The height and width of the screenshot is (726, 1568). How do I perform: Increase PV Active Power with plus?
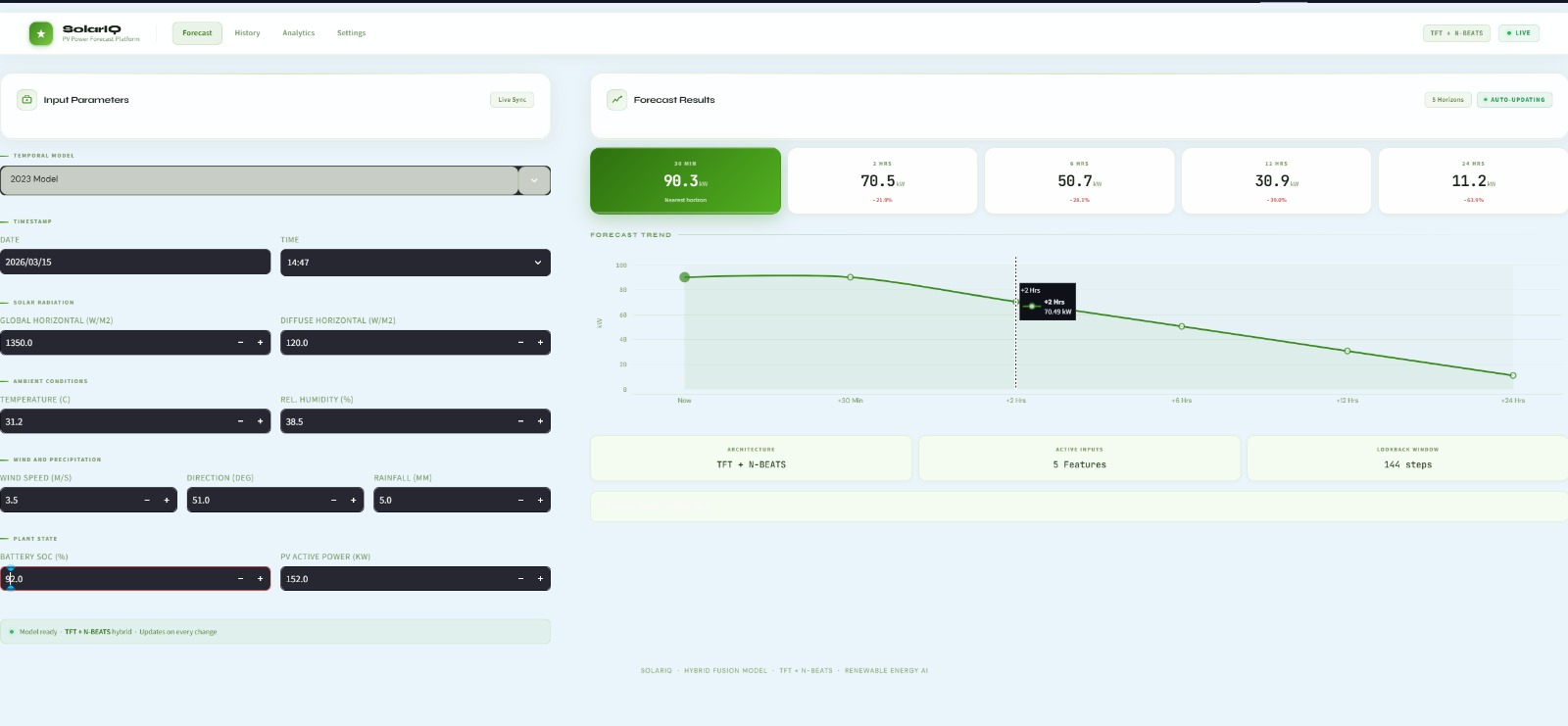point(540,579)
